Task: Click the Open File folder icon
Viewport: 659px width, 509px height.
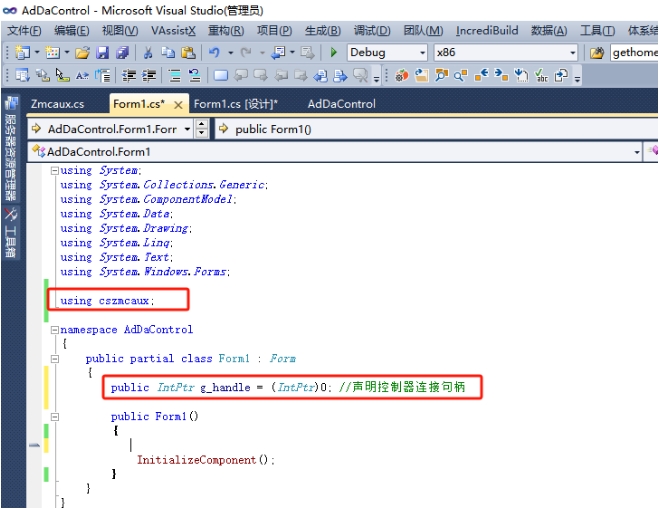Action: [82, 53]
